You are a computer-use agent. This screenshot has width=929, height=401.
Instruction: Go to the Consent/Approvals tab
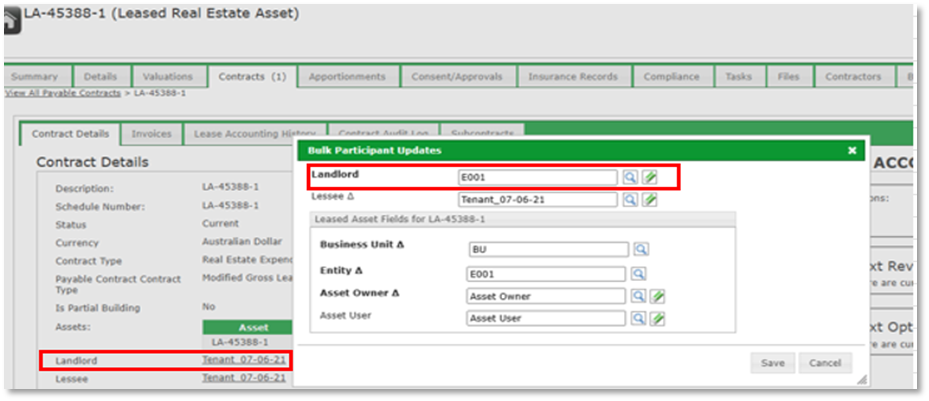(457, 77)
